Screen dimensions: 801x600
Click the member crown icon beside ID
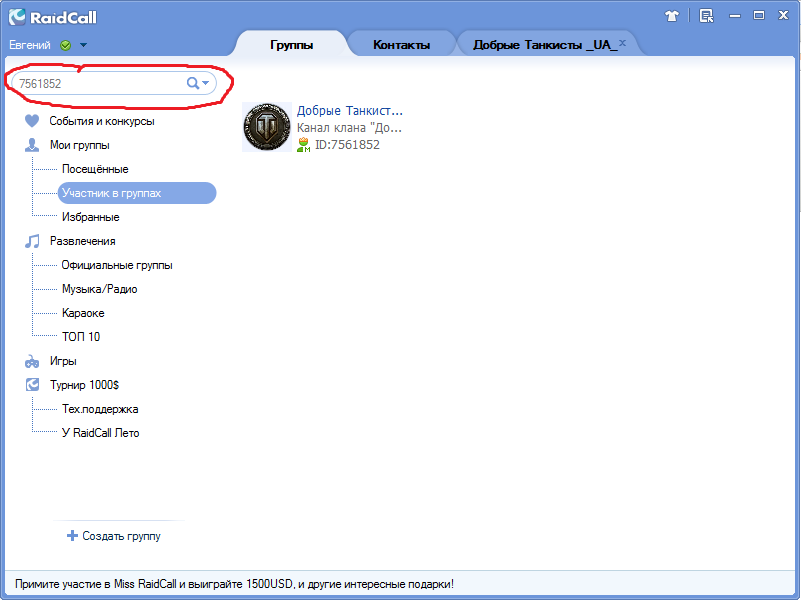click(x=303, y=145)
